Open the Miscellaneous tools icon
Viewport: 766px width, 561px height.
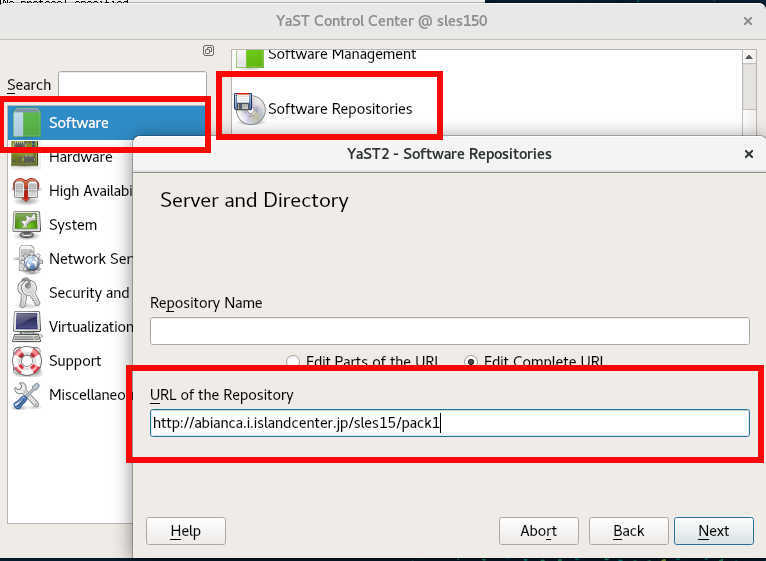[x=26, y=395]
